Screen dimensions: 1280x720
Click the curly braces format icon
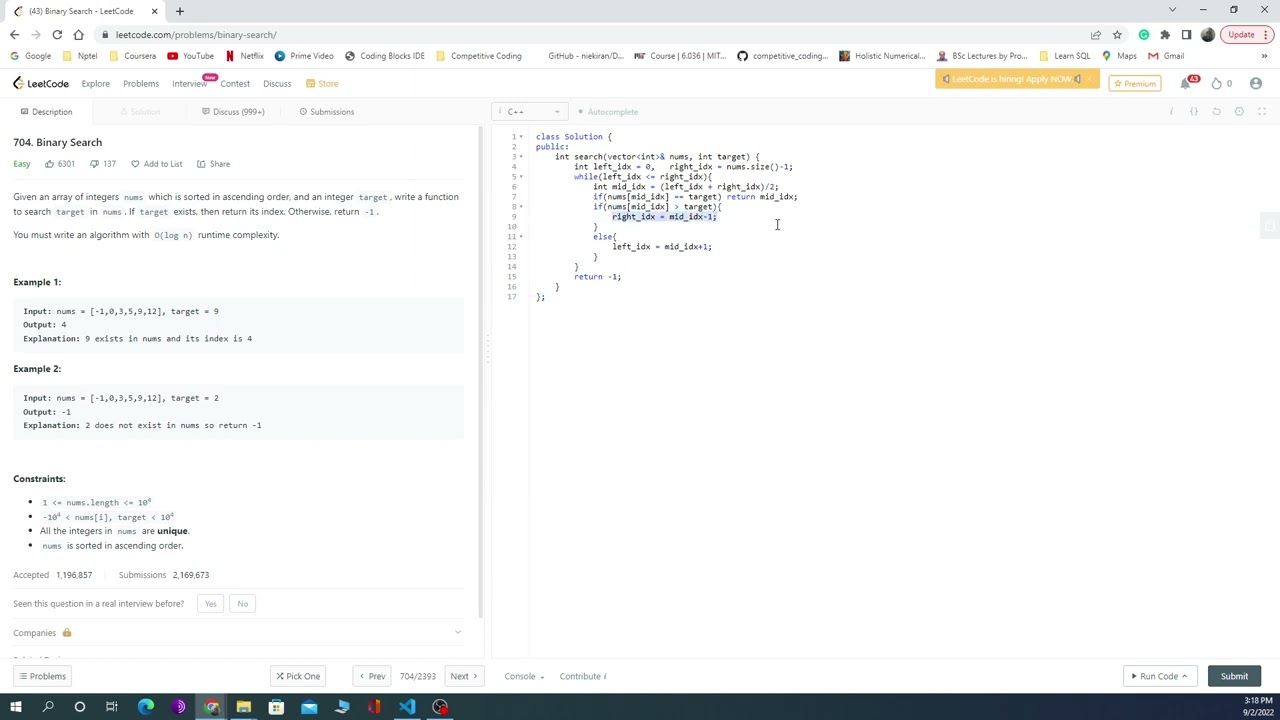(x=1193, y=112)
